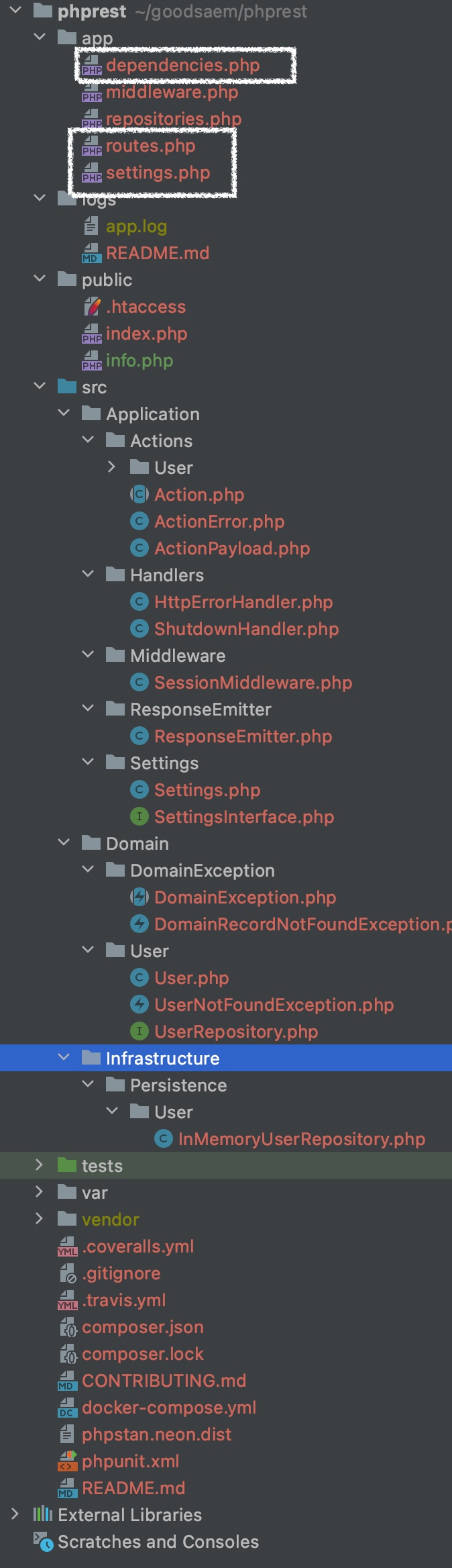Click the Docker icon next to docker-compose.yml

pyautogui.click(x=67, y=1408)
